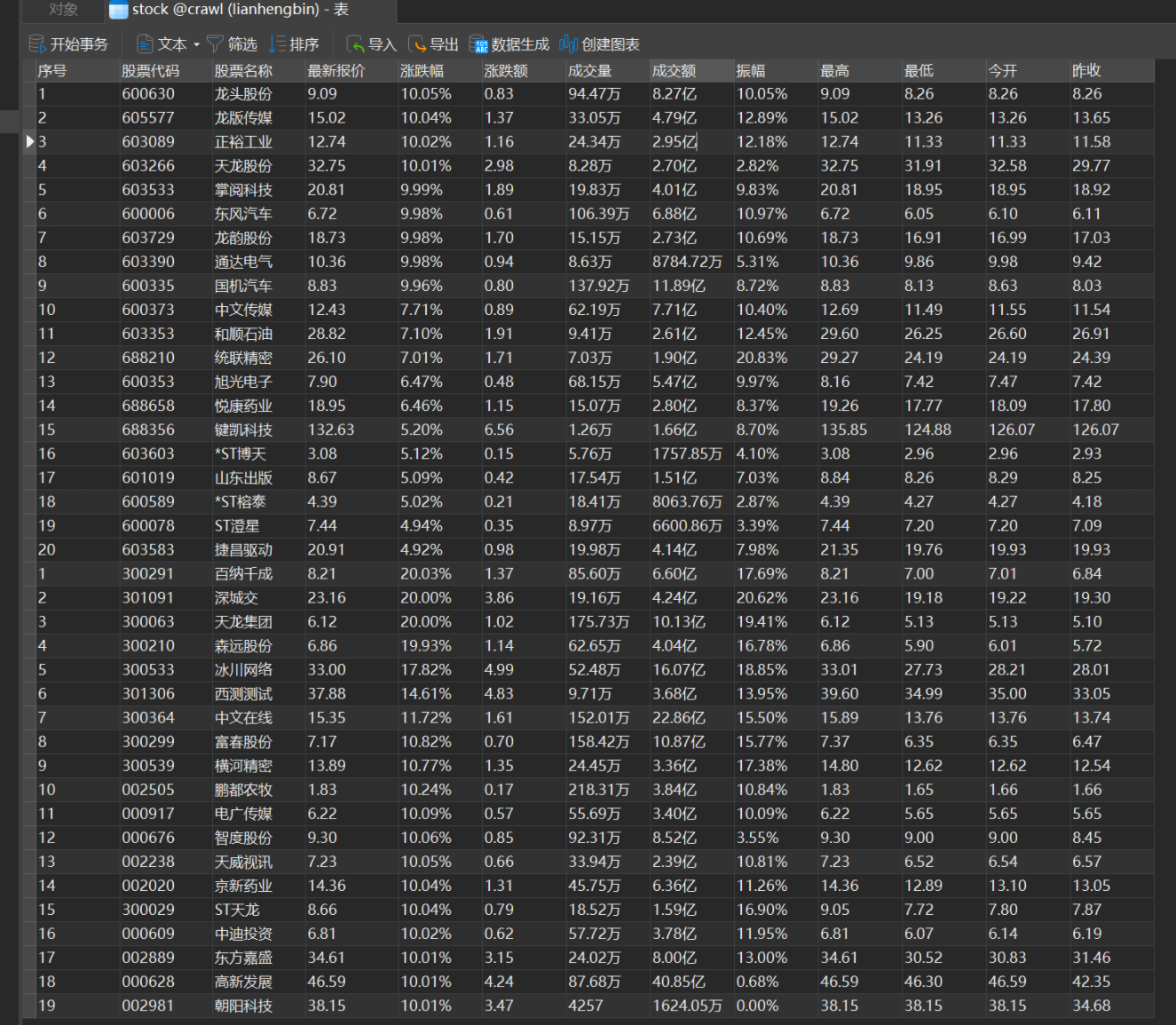Select the 最低 column header
1176x1025 pixels.
coord(943,70)
